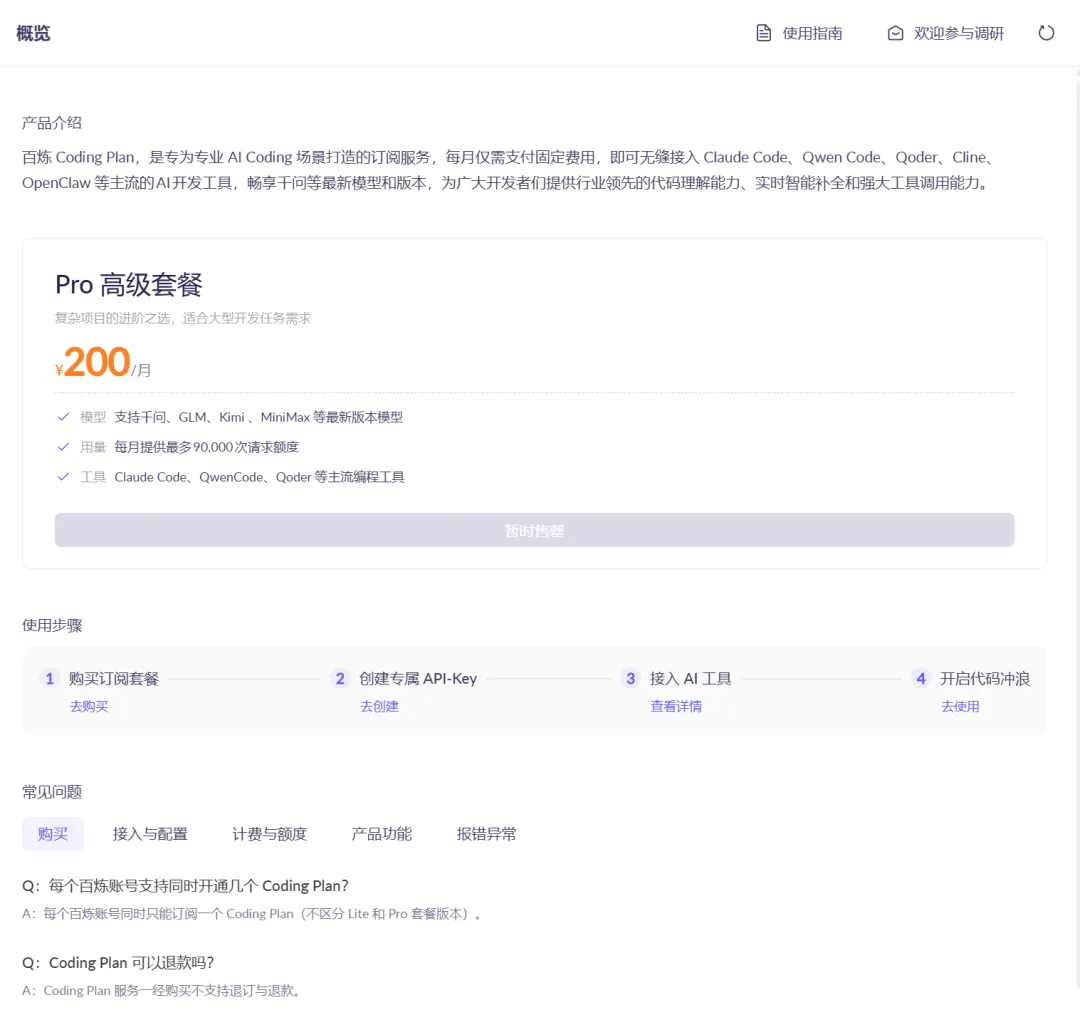Click the step 4 number badge

(x=921, y=678)
